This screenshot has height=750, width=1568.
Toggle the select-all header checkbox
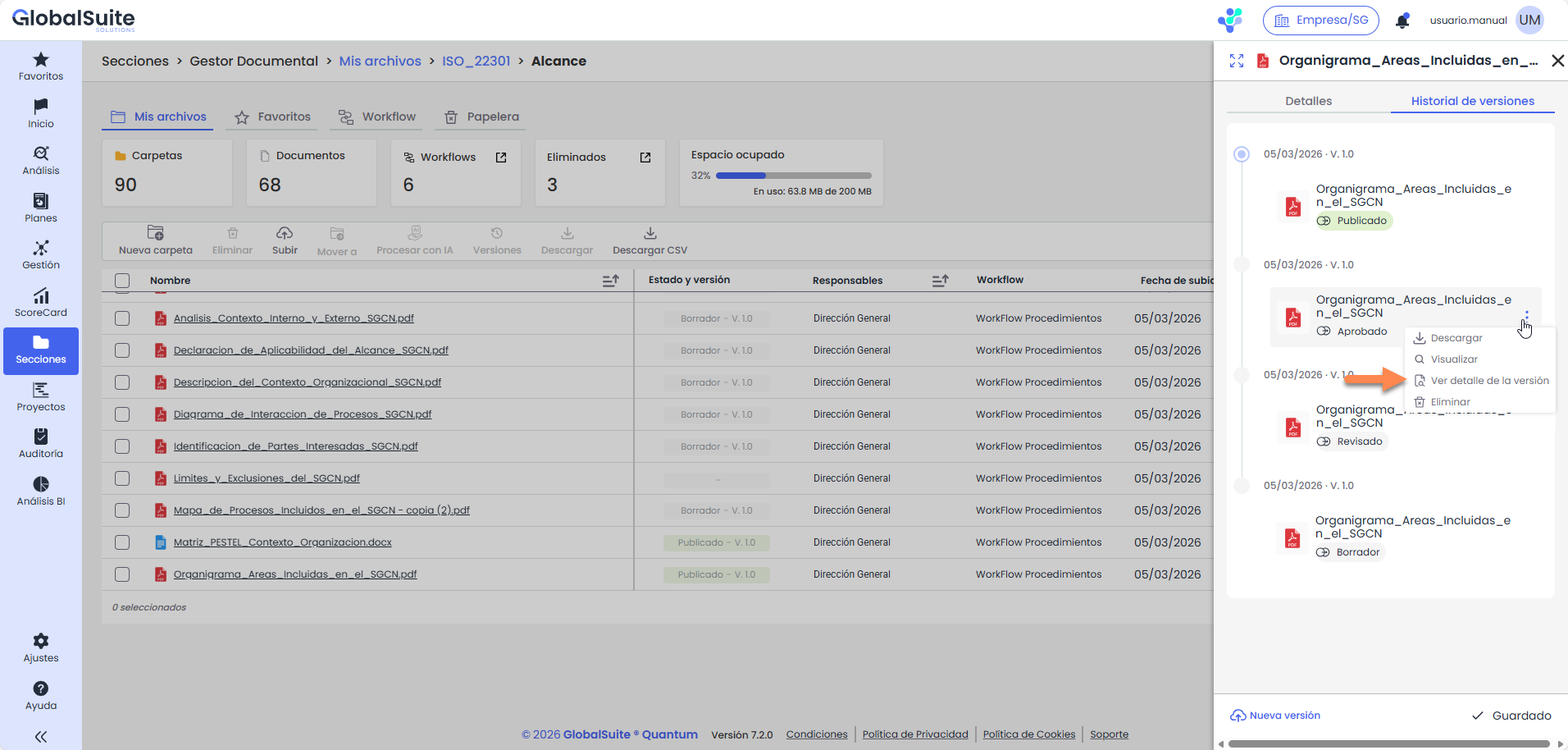tap(122, 281)
